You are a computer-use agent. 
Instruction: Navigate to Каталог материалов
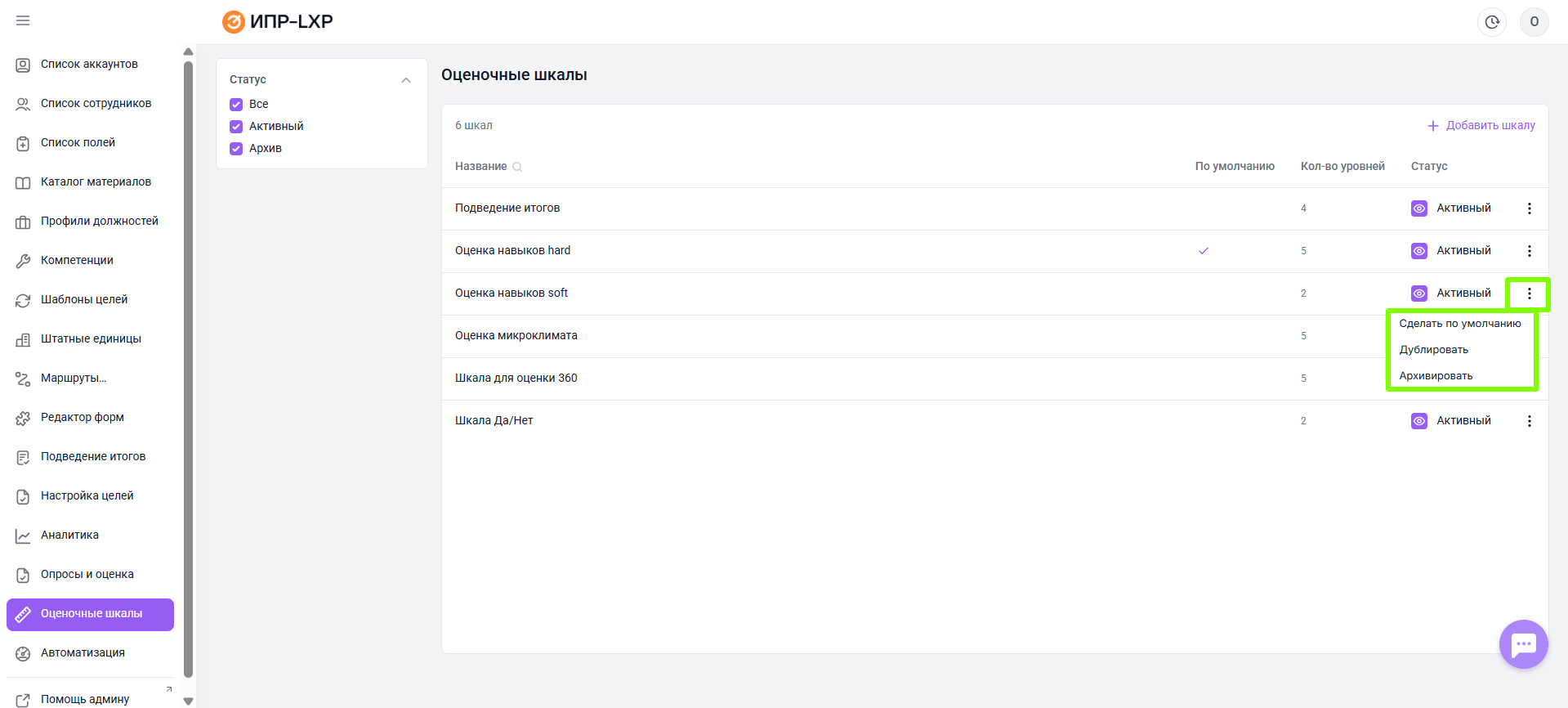pos(90,182)
